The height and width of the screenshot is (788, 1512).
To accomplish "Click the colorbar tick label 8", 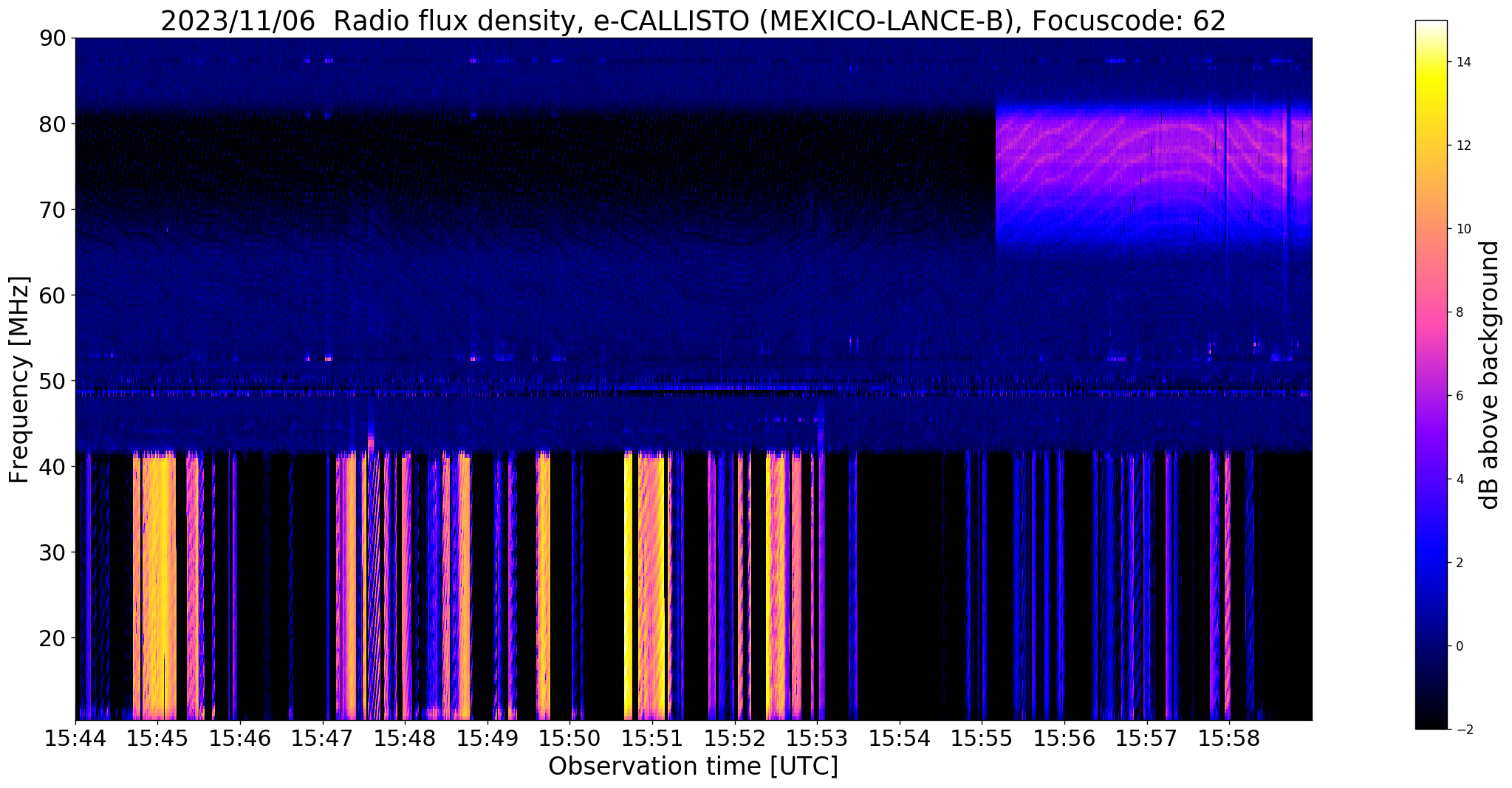I will pyautogui.click(x=1459, y=312).
